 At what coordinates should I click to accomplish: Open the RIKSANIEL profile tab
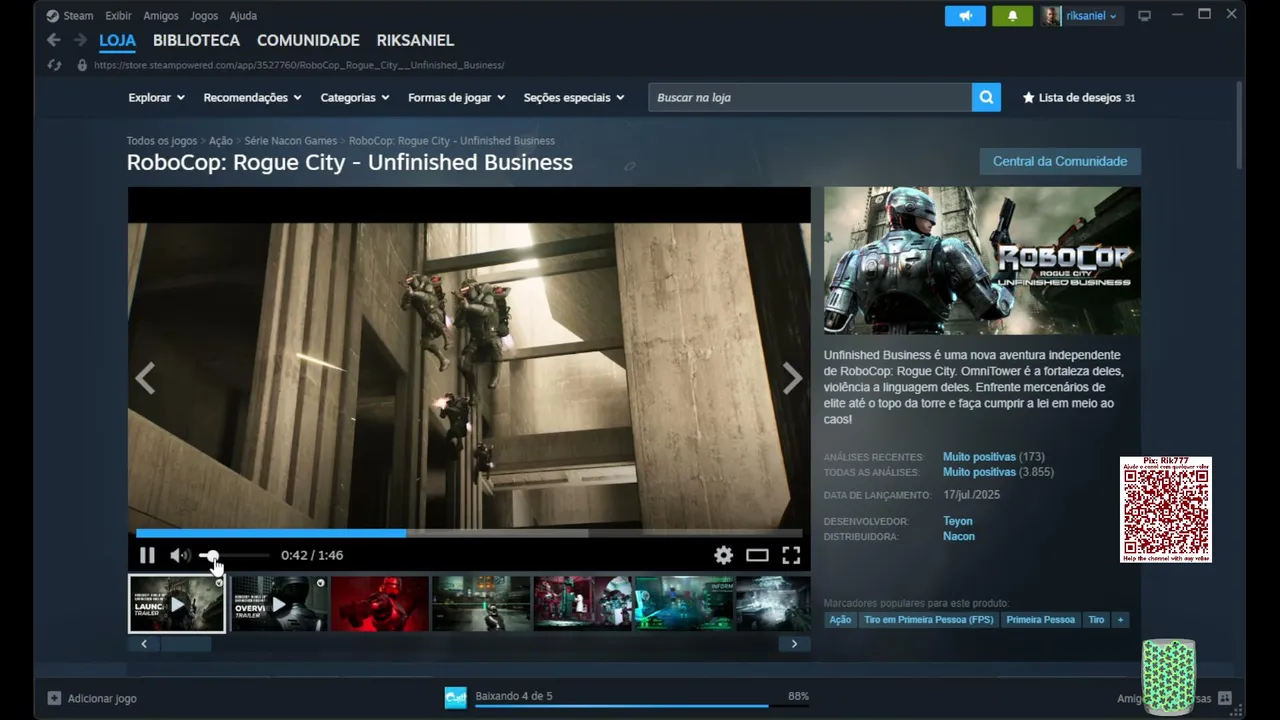[415, 40]
